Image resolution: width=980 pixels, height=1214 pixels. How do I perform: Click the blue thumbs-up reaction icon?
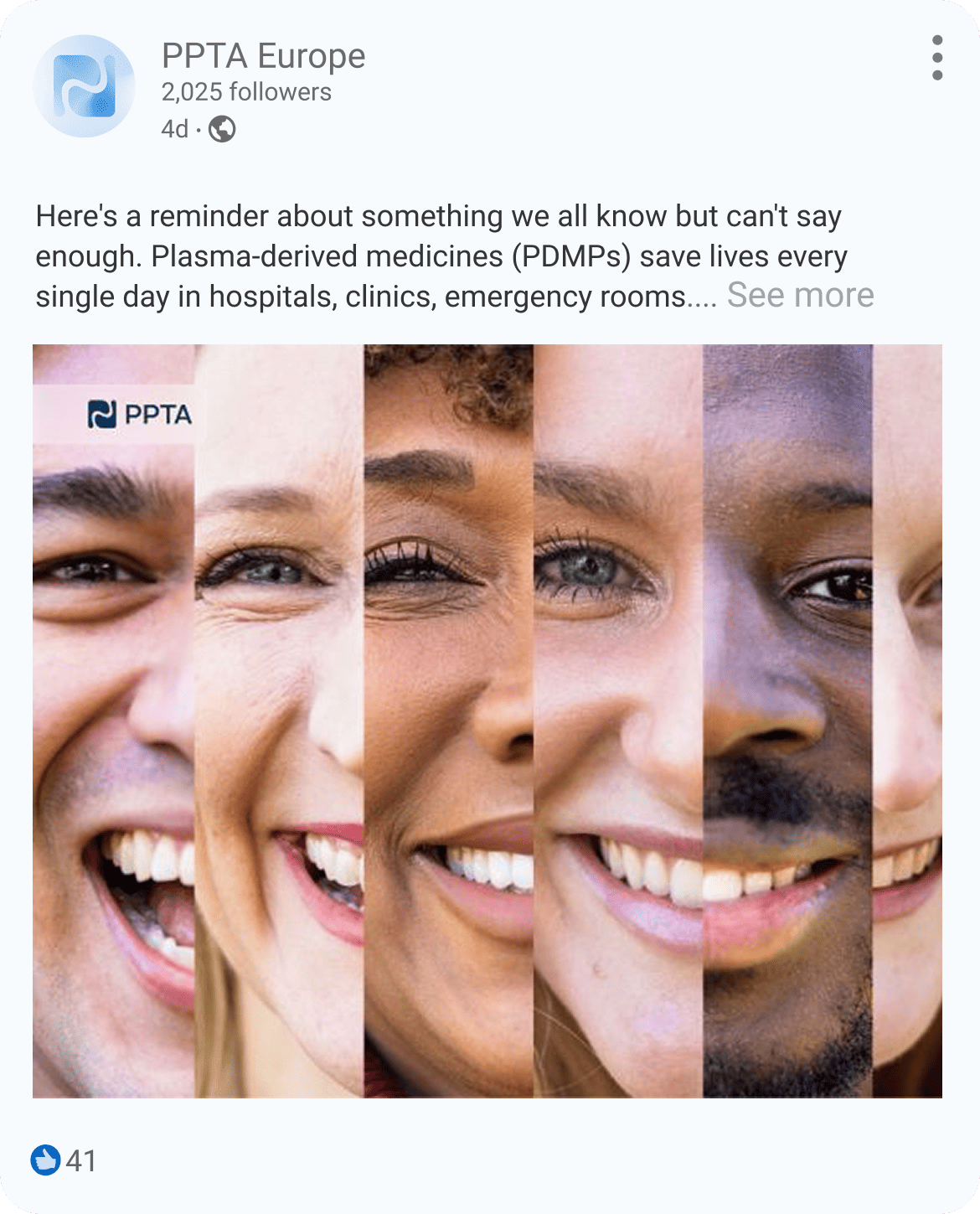click(45, 1160)
